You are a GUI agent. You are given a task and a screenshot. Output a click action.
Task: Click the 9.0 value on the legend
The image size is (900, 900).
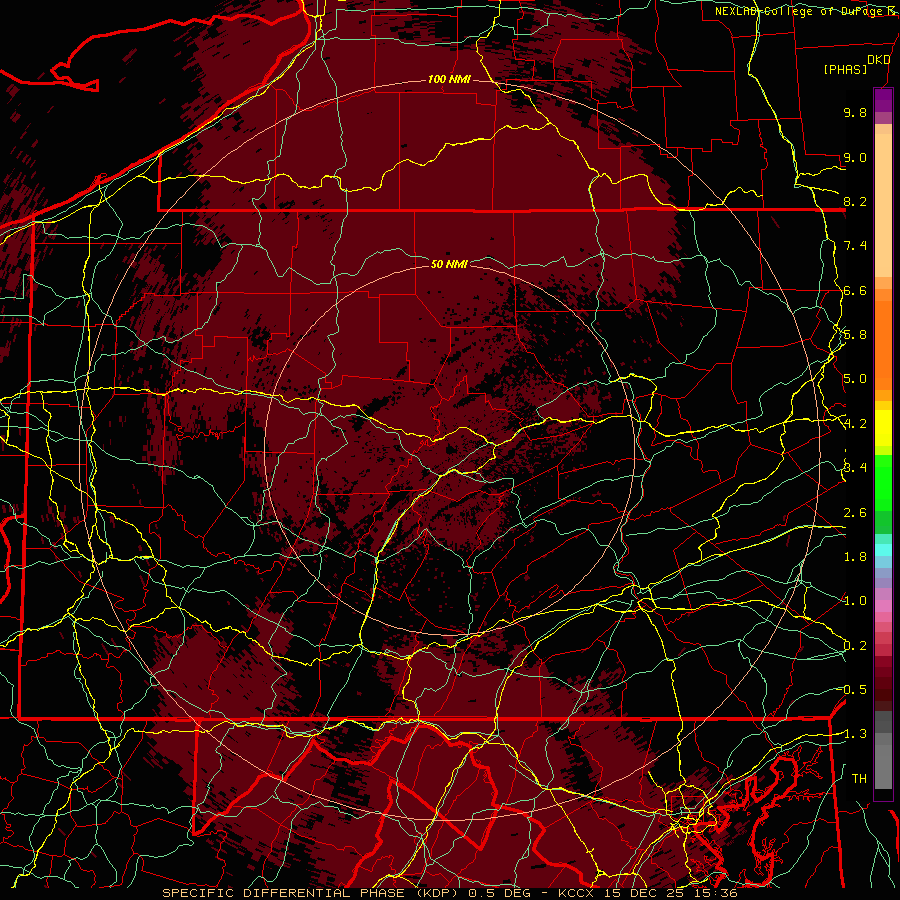click(855, 157)
